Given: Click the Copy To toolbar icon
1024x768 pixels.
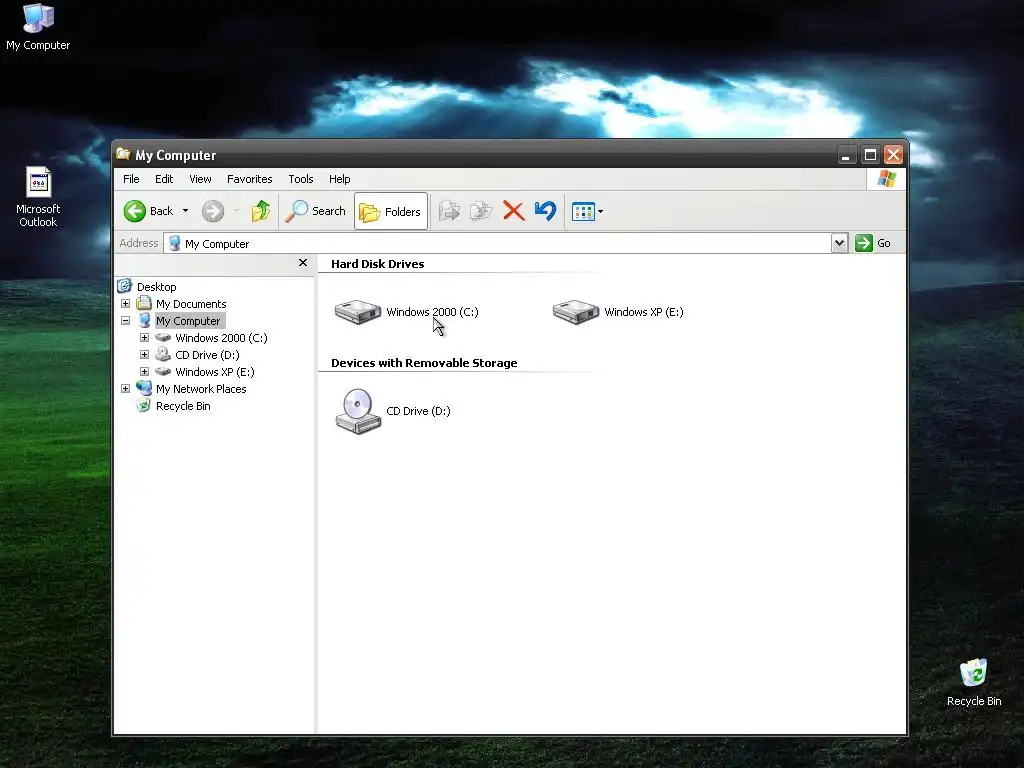Looking at the screenshot, I should (x=481, y=211).
